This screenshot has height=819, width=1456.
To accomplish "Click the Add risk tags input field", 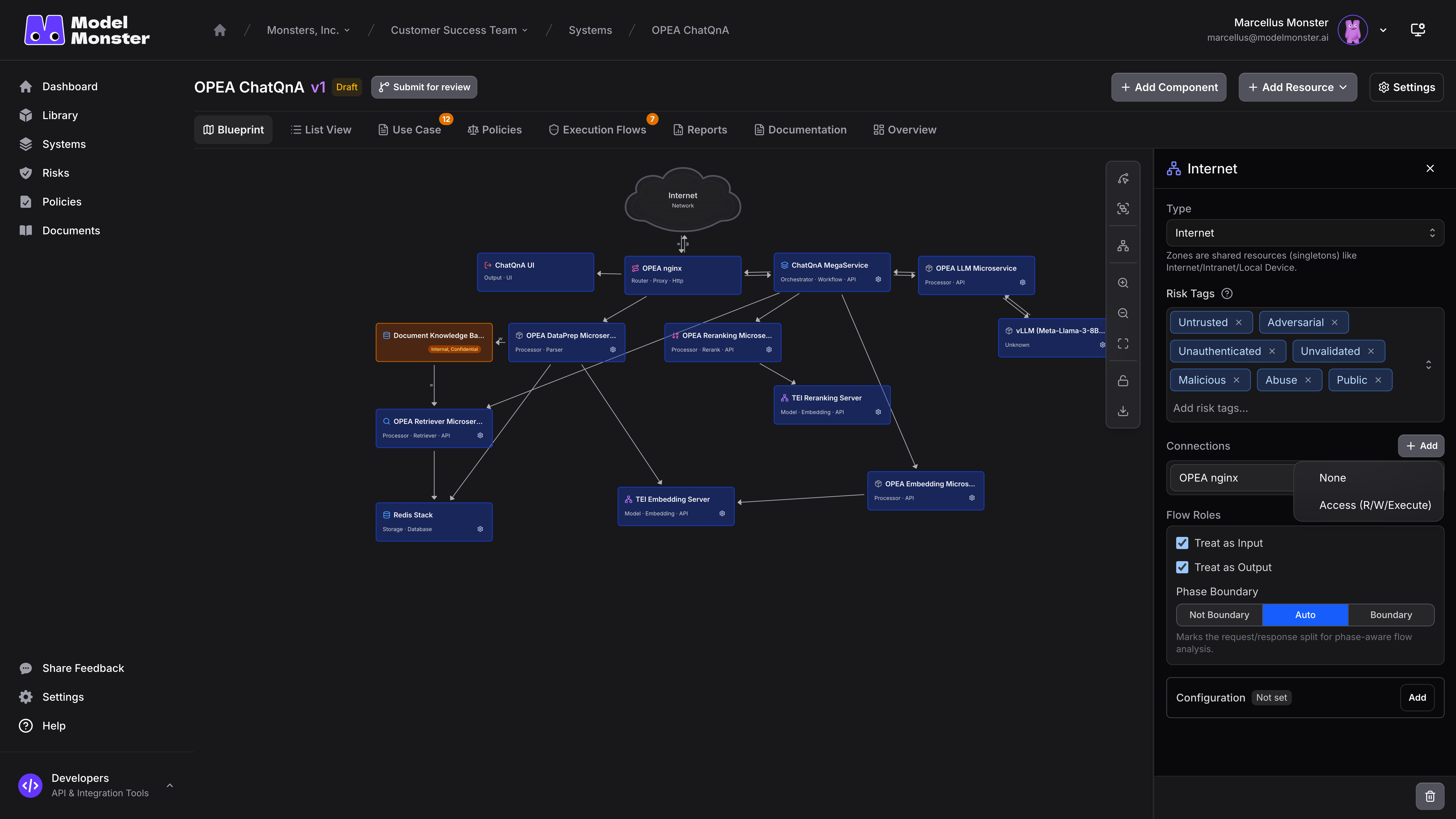I will 1294,408.
